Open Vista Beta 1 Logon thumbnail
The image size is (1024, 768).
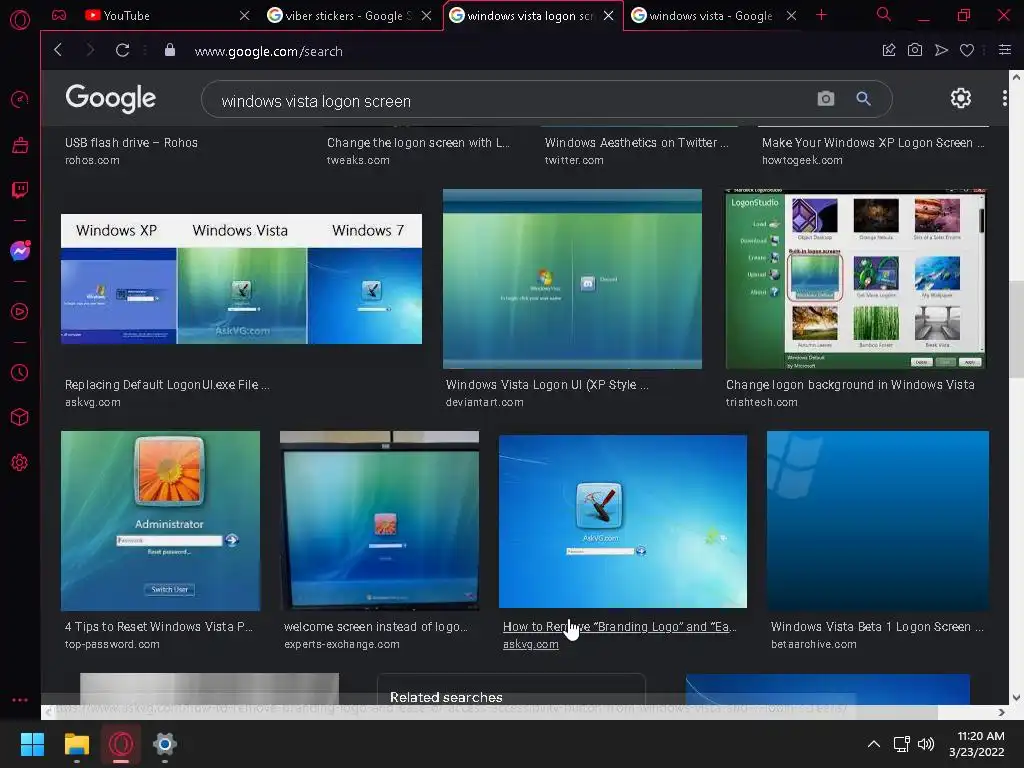[878, 520]
